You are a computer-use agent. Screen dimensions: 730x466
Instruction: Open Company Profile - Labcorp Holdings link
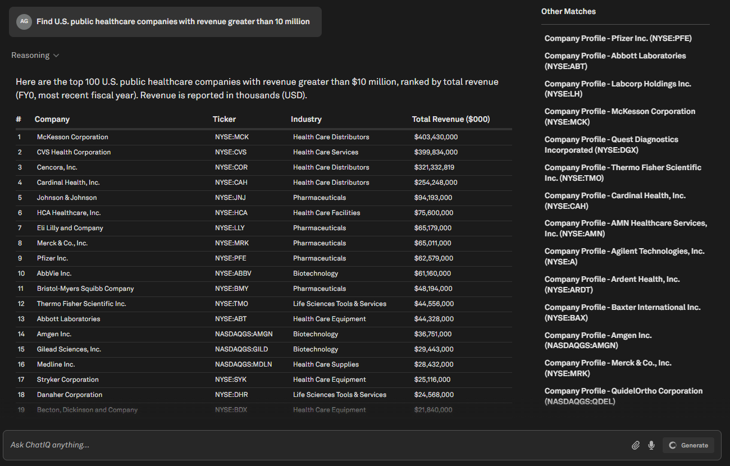[617, 89]
